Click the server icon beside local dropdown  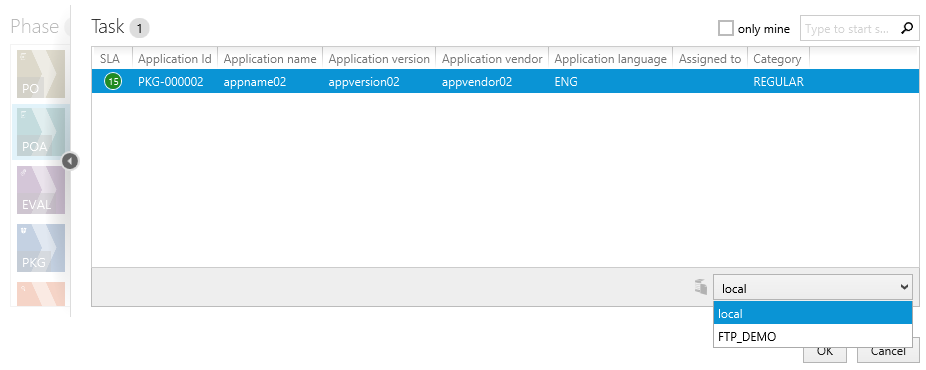pyautogui.click(x=701, y=287)
